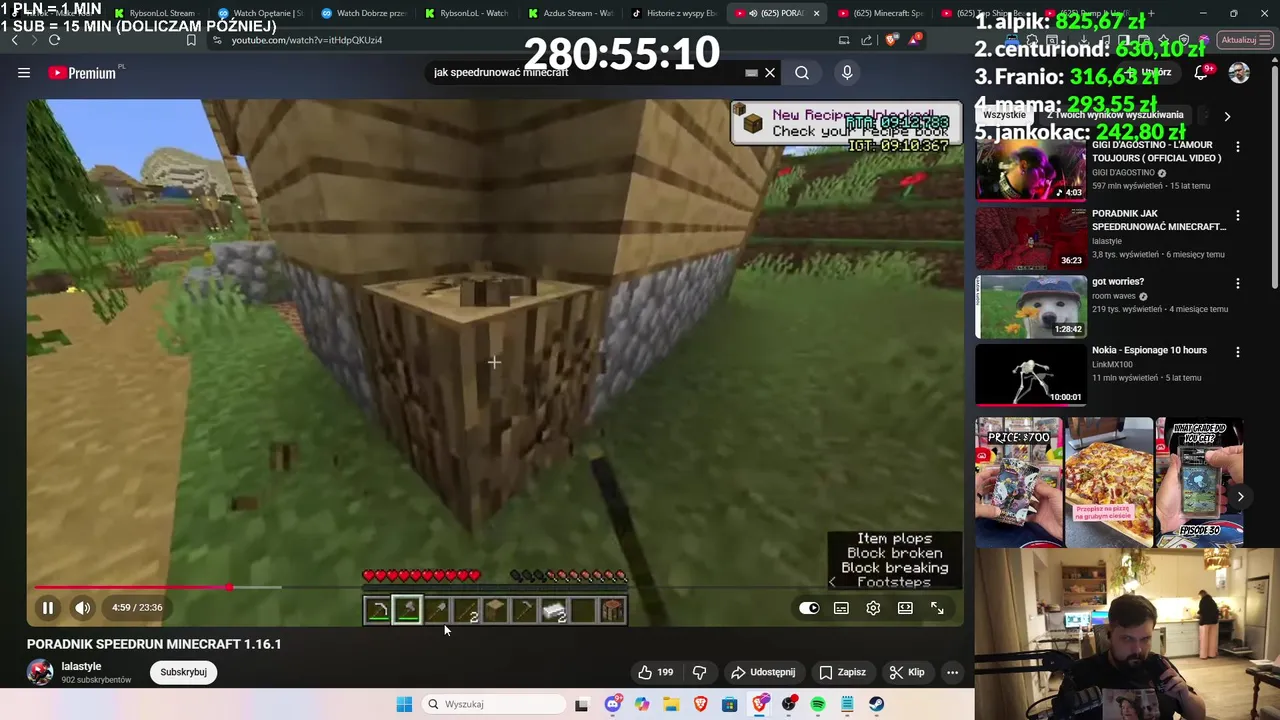Open options for Nokia Espionage video
The height and width of the screenshot is (720, 1280).
pos(1238,352)
